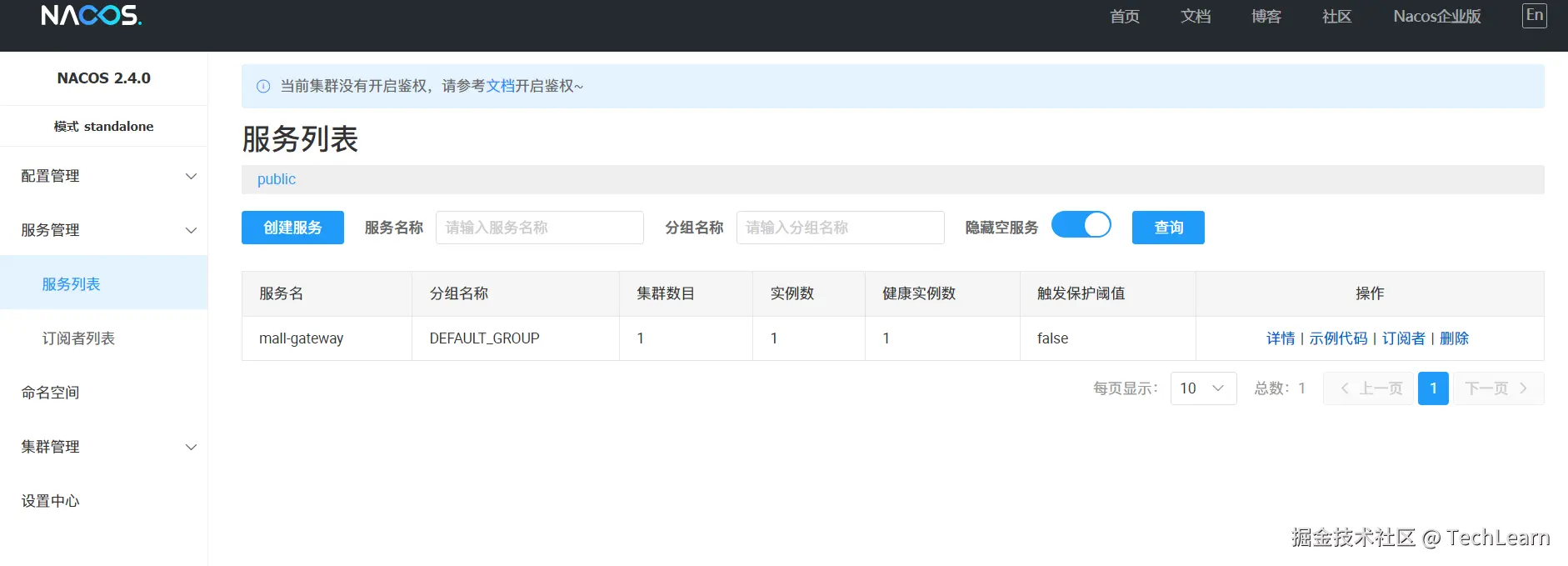Focus the 服务名称 input field

540,228
